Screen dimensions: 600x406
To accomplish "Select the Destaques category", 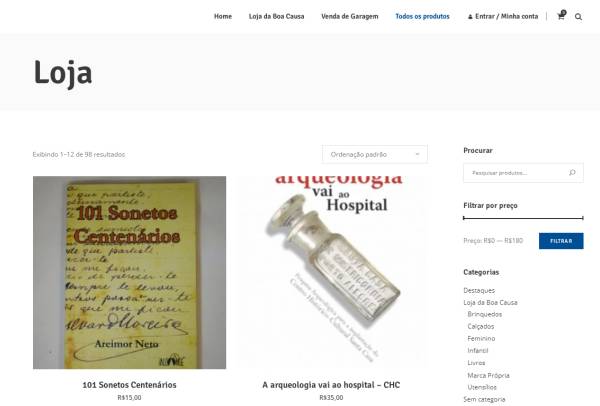I will 479,290.
